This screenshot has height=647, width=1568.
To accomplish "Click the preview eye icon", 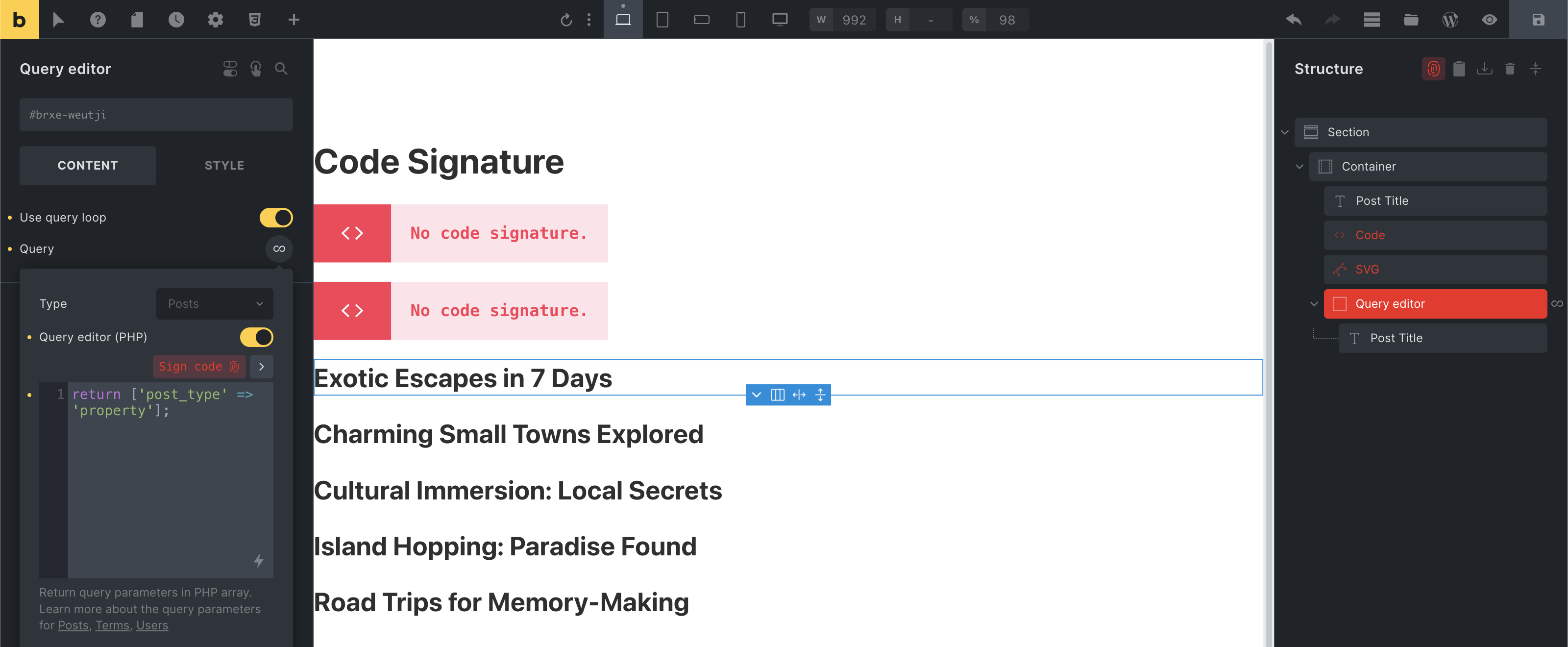I will pos(1489,20).
